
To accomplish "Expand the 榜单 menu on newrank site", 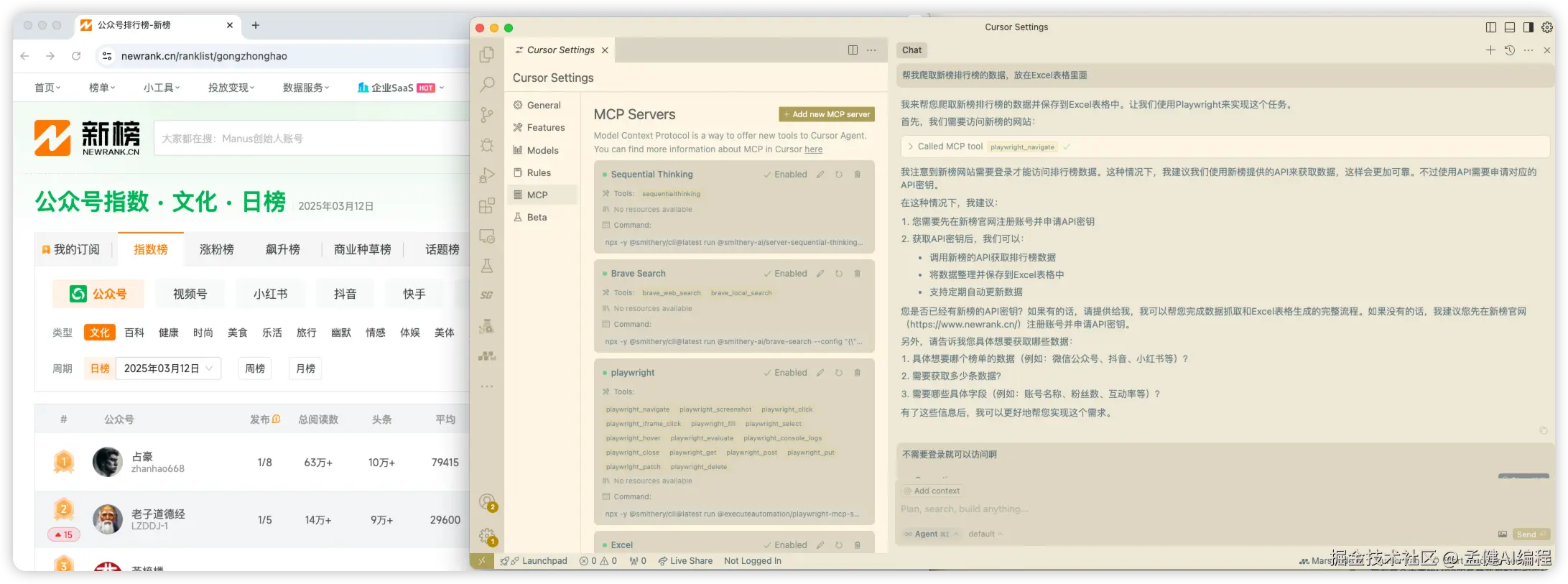I will (101, 88).
